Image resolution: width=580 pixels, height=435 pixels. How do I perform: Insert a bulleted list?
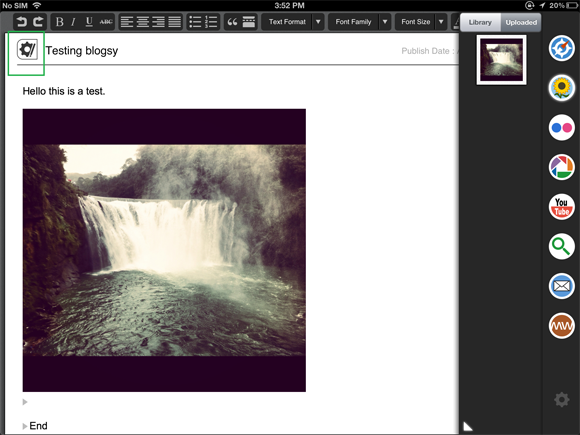click(x=195, y=22)
